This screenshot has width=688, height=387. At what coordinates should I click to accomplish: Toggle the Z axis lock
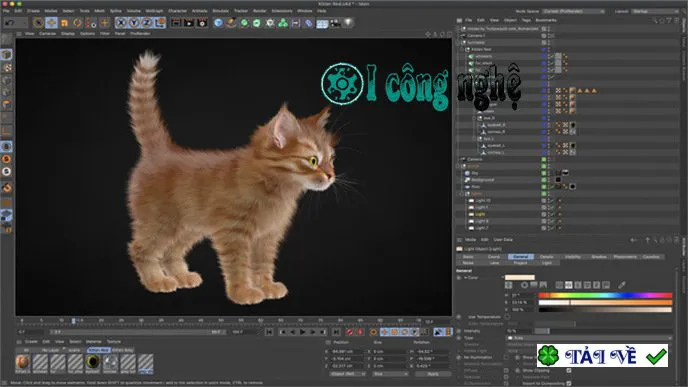pyautogui.click(x=147, y=22)
